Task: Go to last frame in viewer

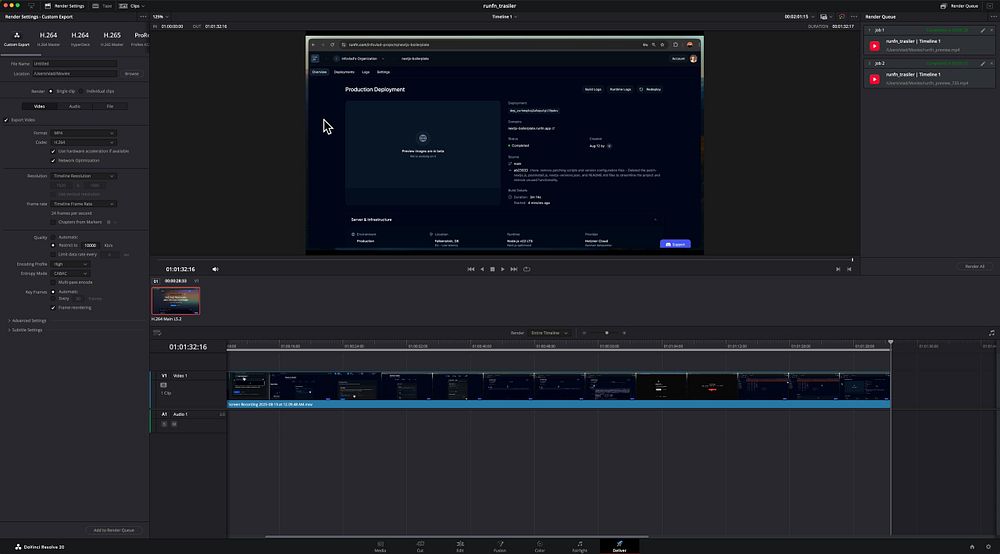Action: pos(513,269)
